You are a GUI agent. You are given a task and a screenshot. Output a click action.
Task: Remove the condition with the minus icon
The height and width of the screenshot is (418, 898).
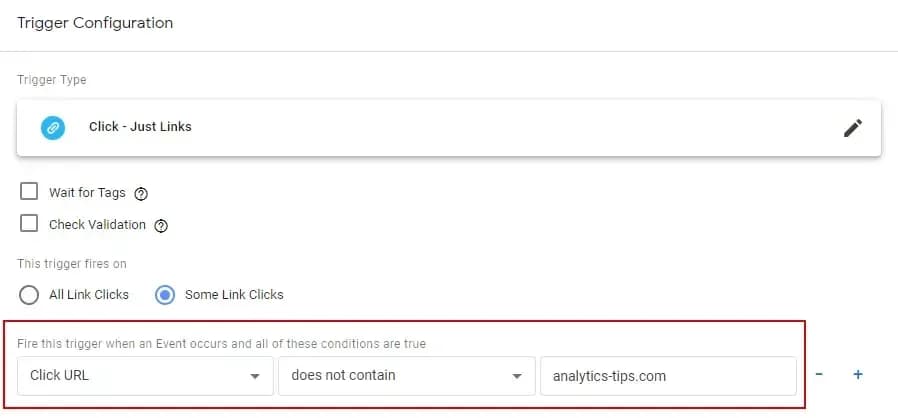[819, 375]
